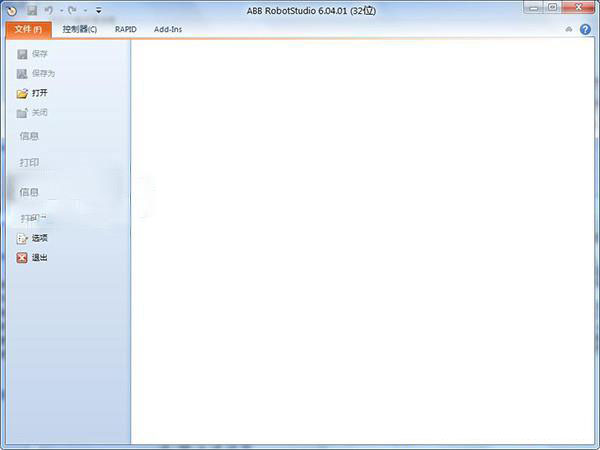This screenshot has width=600, height=450.
Task: Open Customize Quick Access Toolbar dropdown
Action: tap(99, 11)
